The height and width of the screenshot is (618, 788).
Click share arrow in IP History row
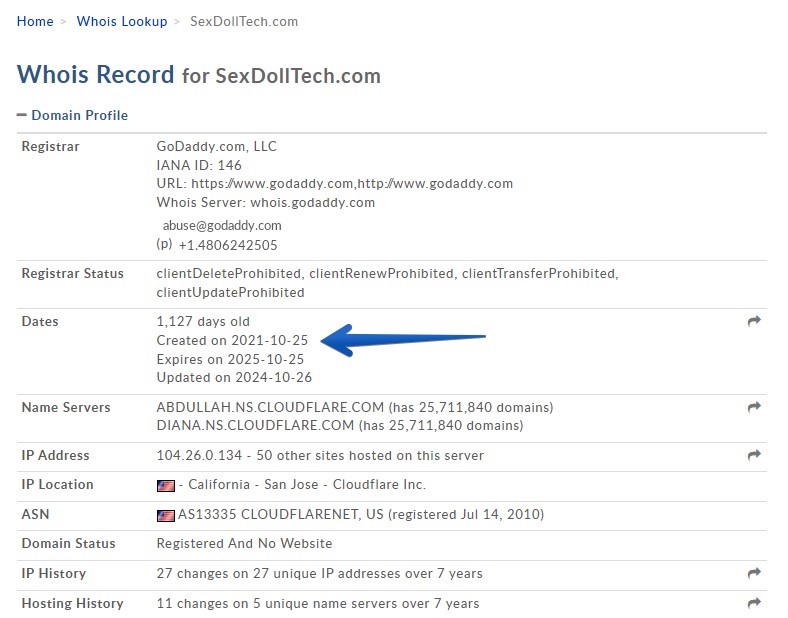coord(754,573)
